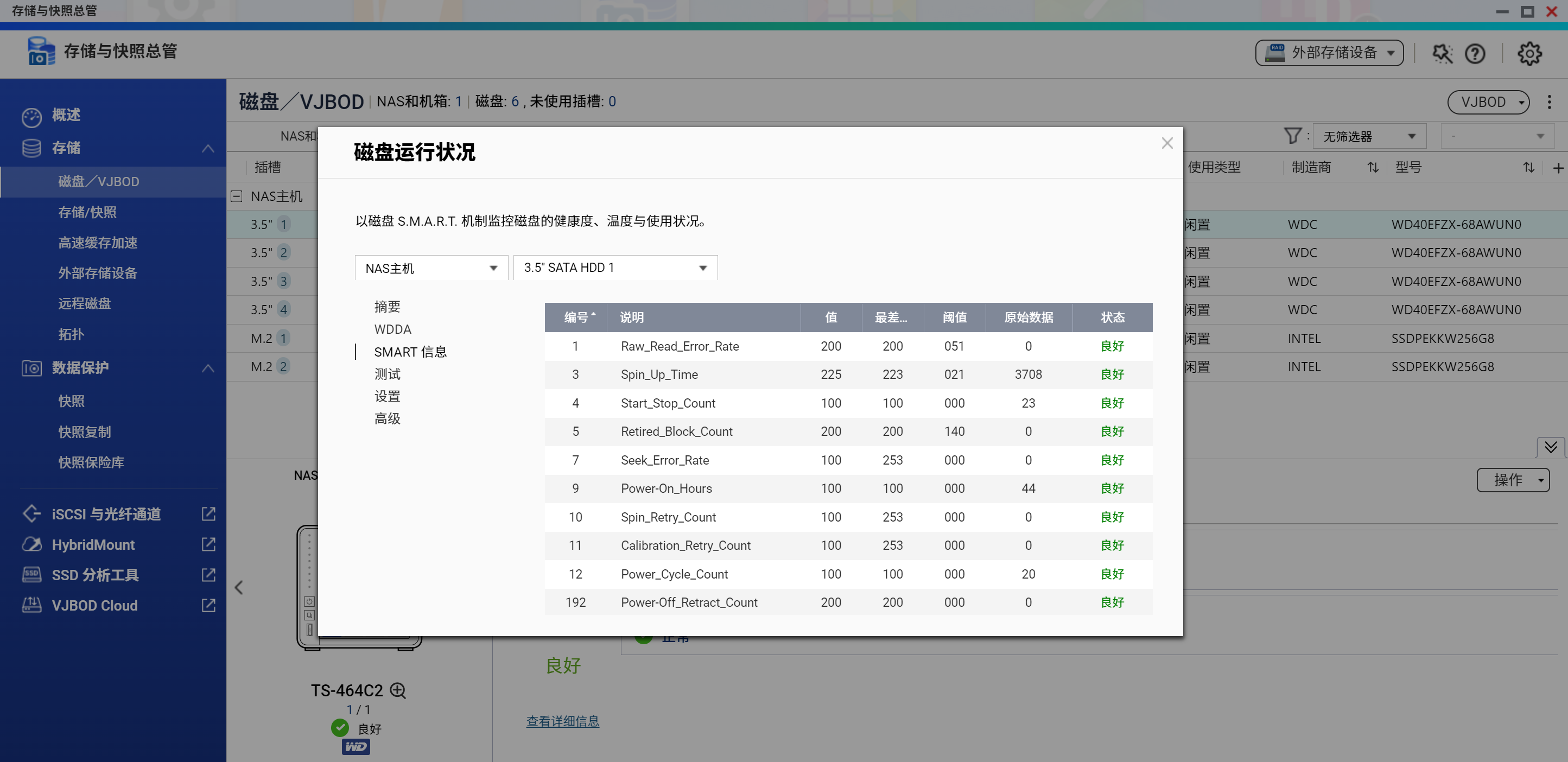Click the 查看详细信息 link
The height and width of the screenshot is (762, 1568).
[562, 721]
